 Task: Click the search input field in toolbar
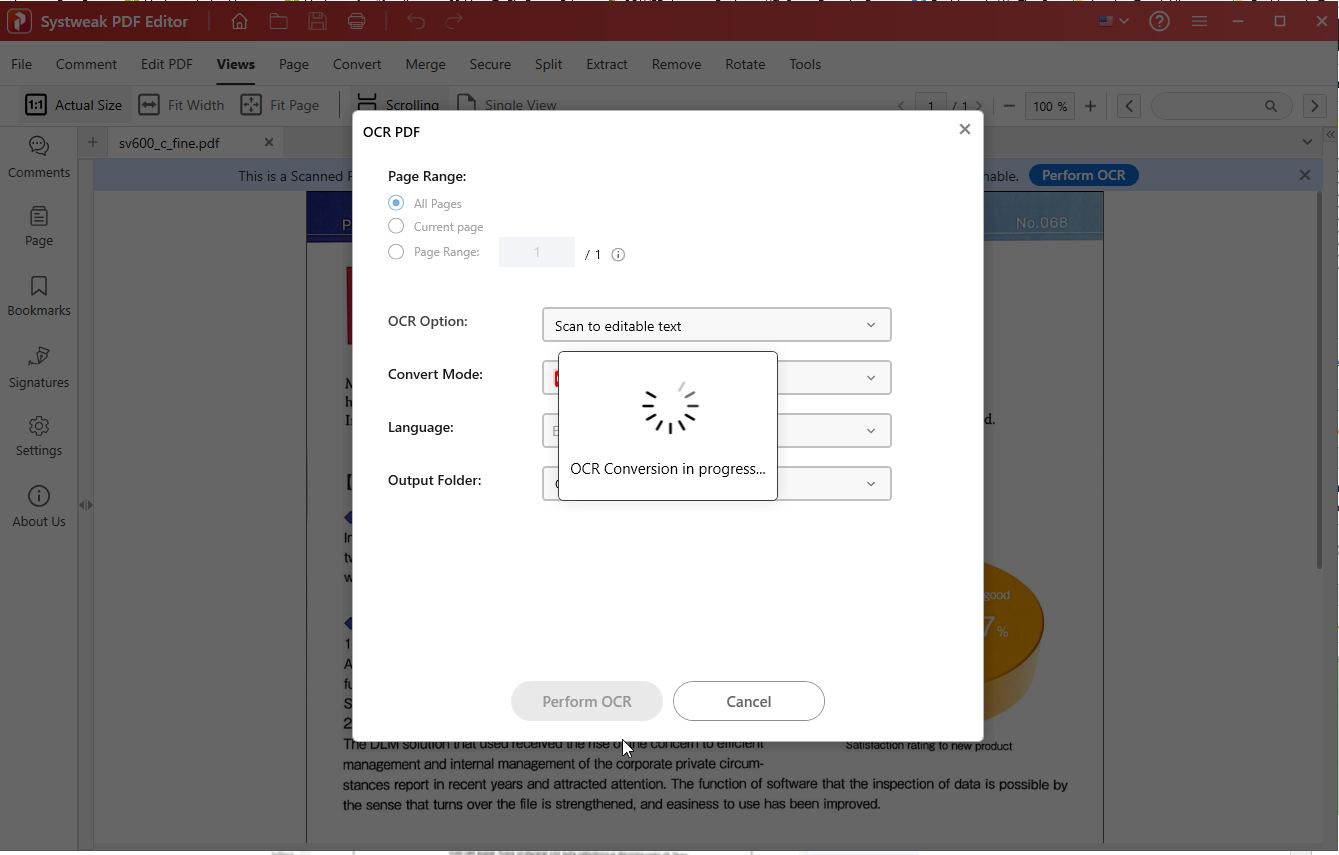point(1208,106)
